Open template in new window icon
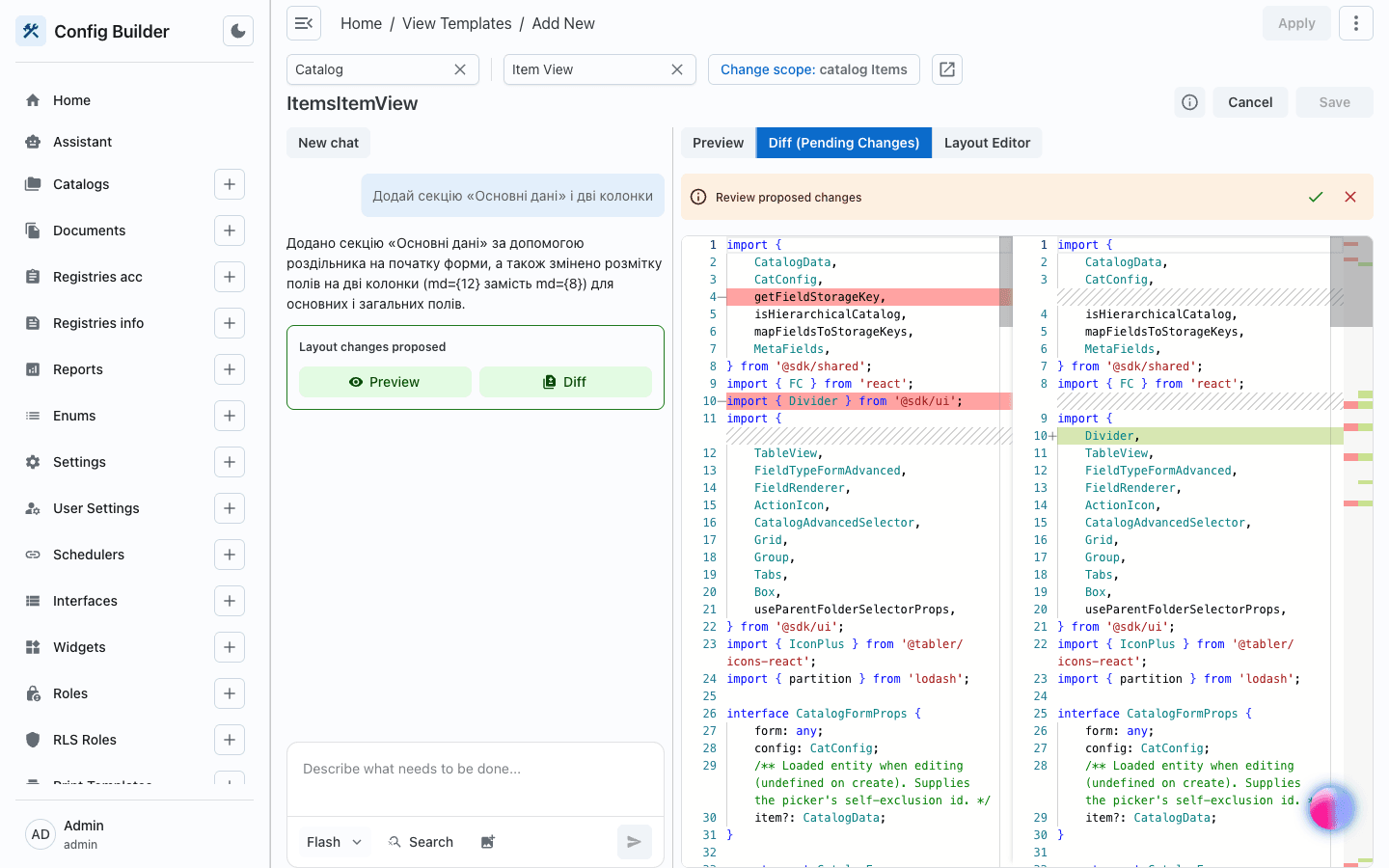 tap(947, 69)
